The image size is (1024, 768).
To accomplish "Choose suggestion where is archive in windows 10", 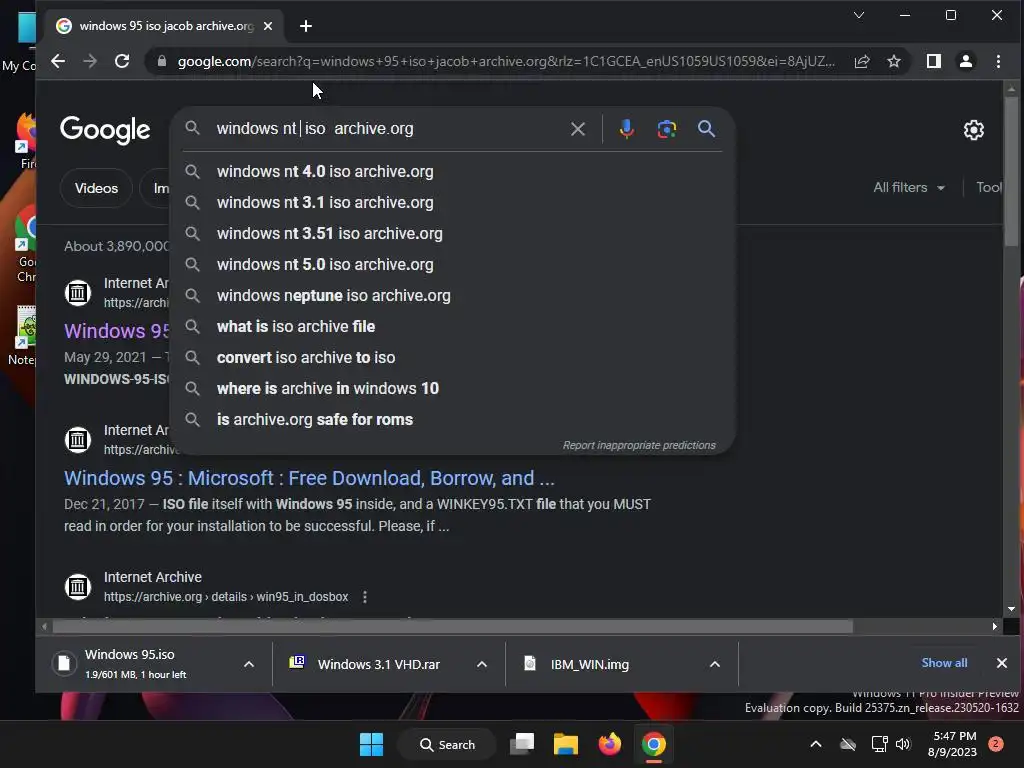I will [x=452, y=389].
